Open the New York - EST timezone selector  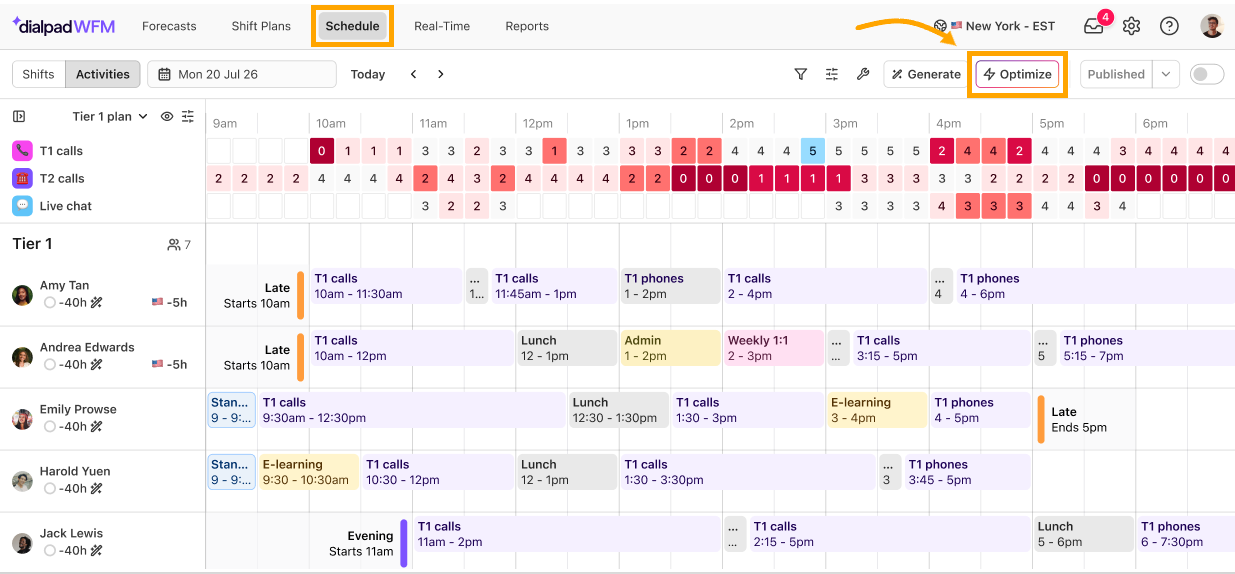point(995,26)
